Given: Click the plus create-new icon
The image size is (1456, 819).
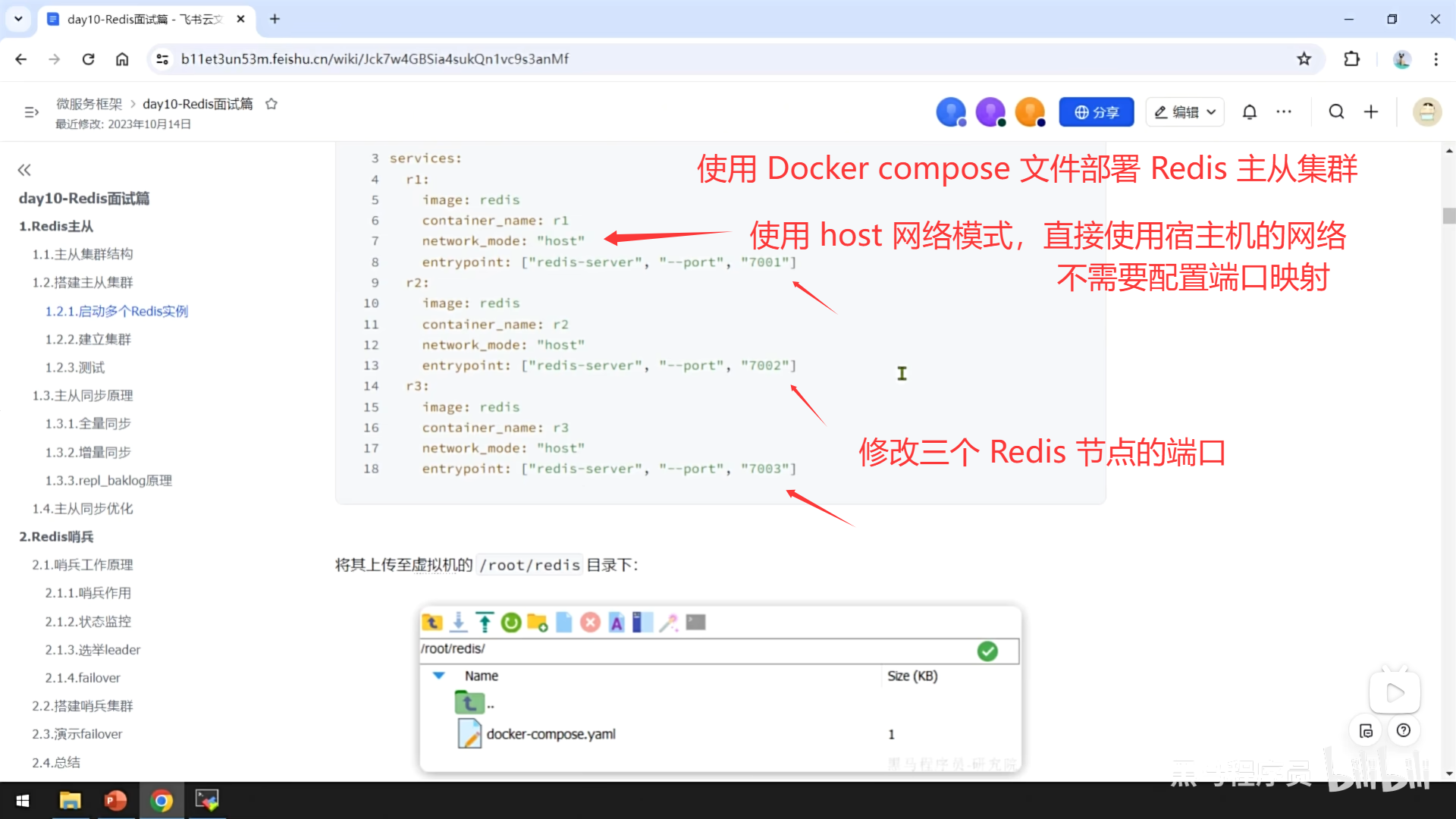Looking at the screenshot, I should (x=1371, y=112).
